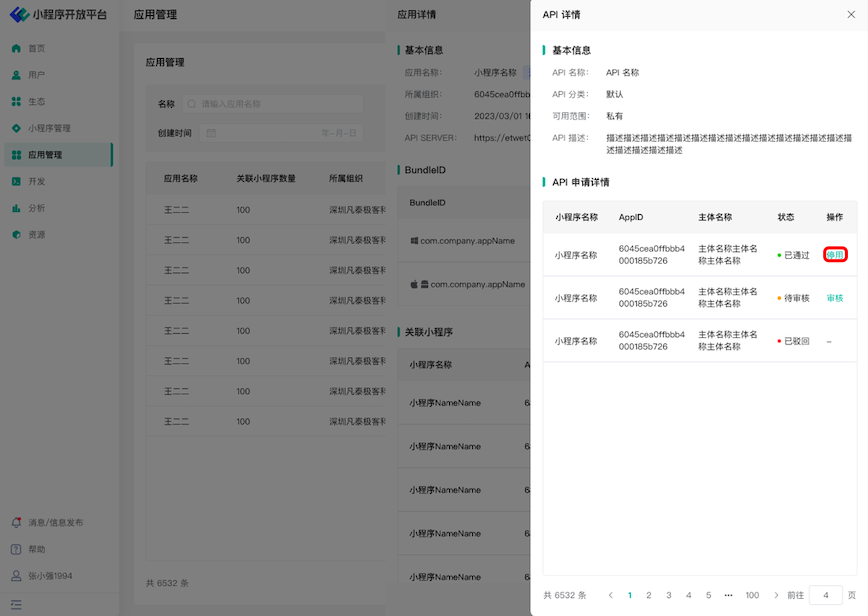868x616 pixels.
Task: Open the Users (用户) sidebar icon
Action: (16, 75)
